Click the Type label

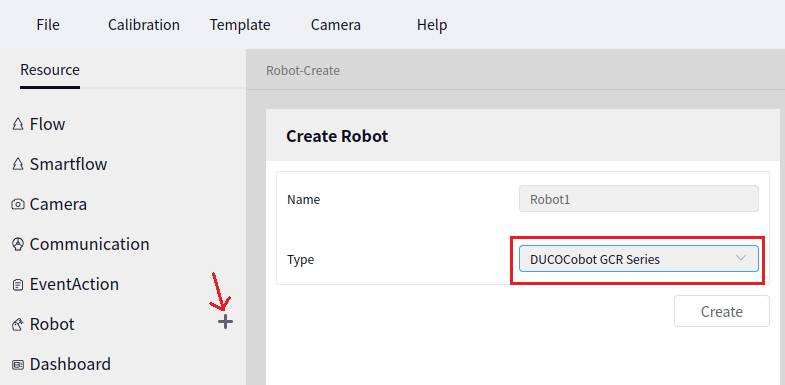[x=300, y=260]
